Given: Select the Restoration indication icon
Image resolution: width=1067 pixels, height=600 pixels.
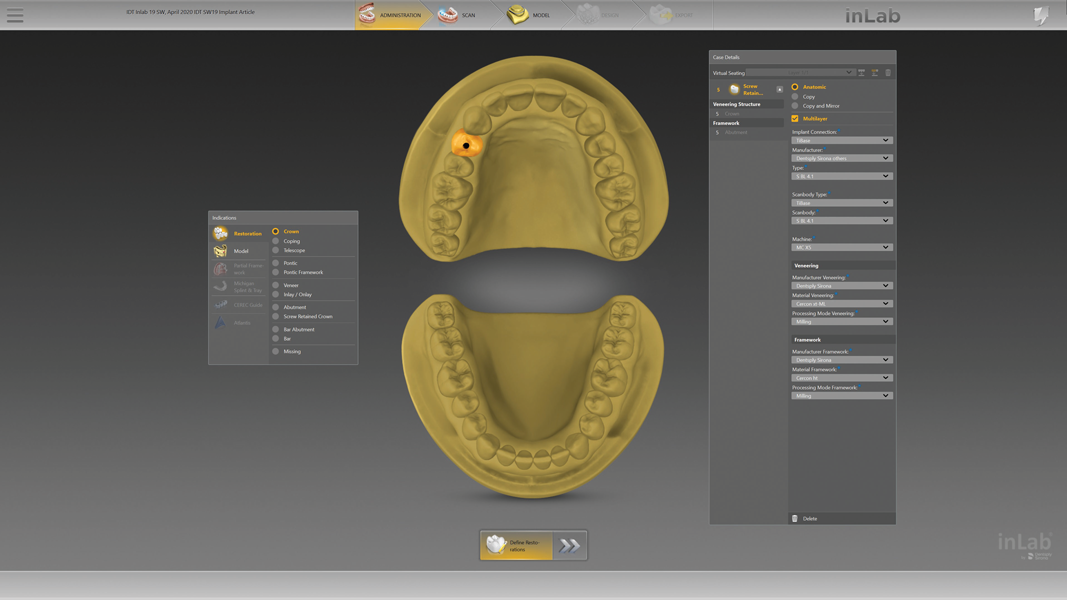Looking at the screenshot, I should click(221, 233).
